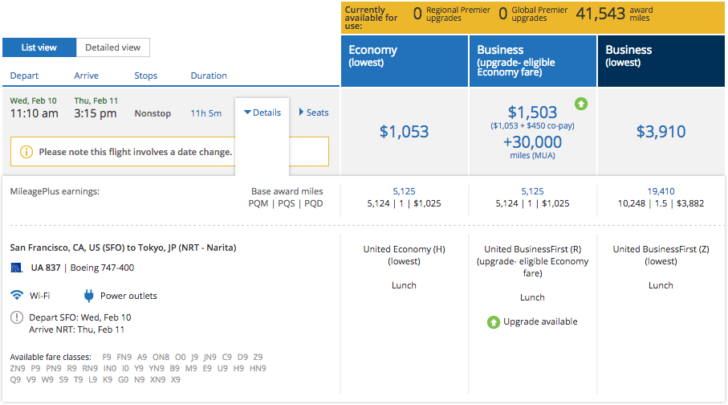The width and height of the screenshot is (728, 405).
Task: Click the dark Business (lowest) column header
Action: tap(661, 61)
